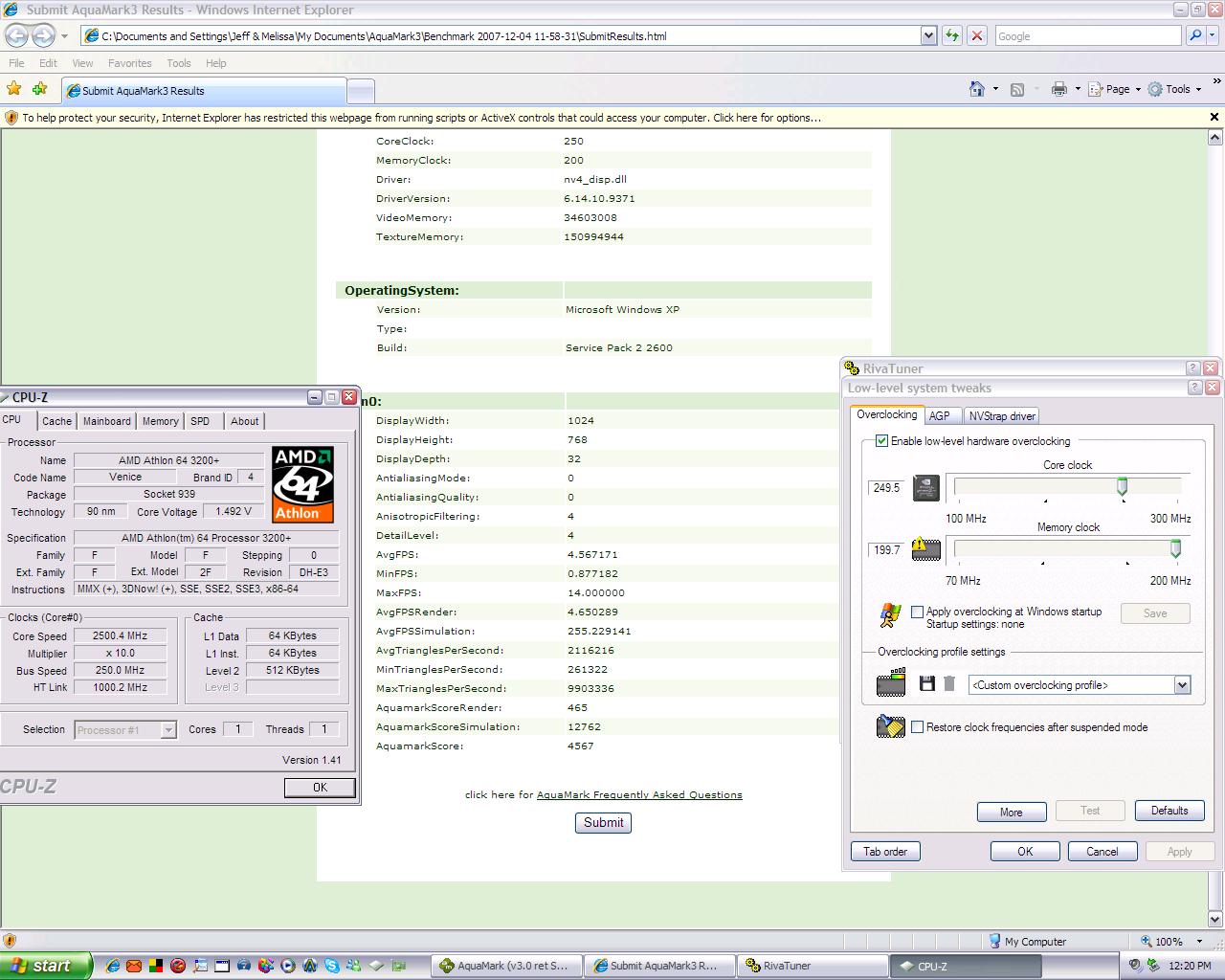Screen dimensions: 1225x980
Task: Refresh the page with the green arrows icon
Action: click(x=951, y=36)
